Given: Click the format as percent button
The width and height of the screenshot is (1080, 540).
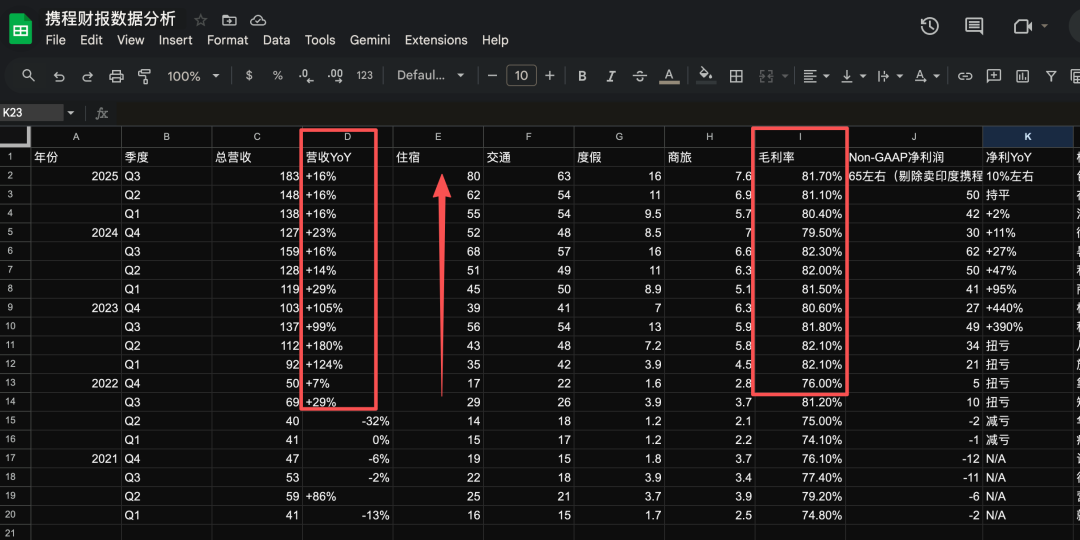Looking at the screenshot, I should pos(277,76).
